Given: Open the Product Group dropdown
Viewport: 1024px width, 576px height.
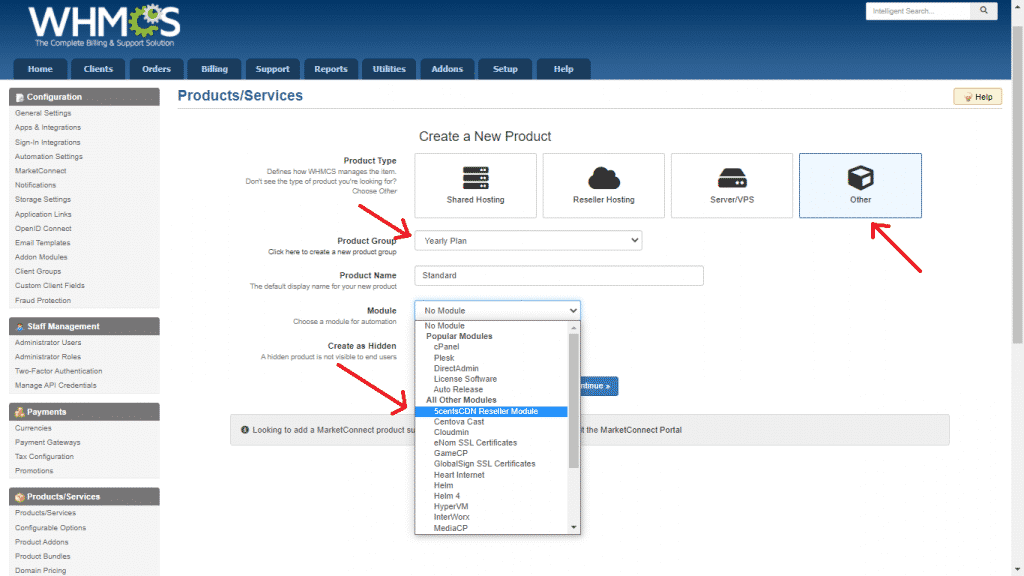Looking at the screenshot, I should pyautogui.click(x=528, y=240).
